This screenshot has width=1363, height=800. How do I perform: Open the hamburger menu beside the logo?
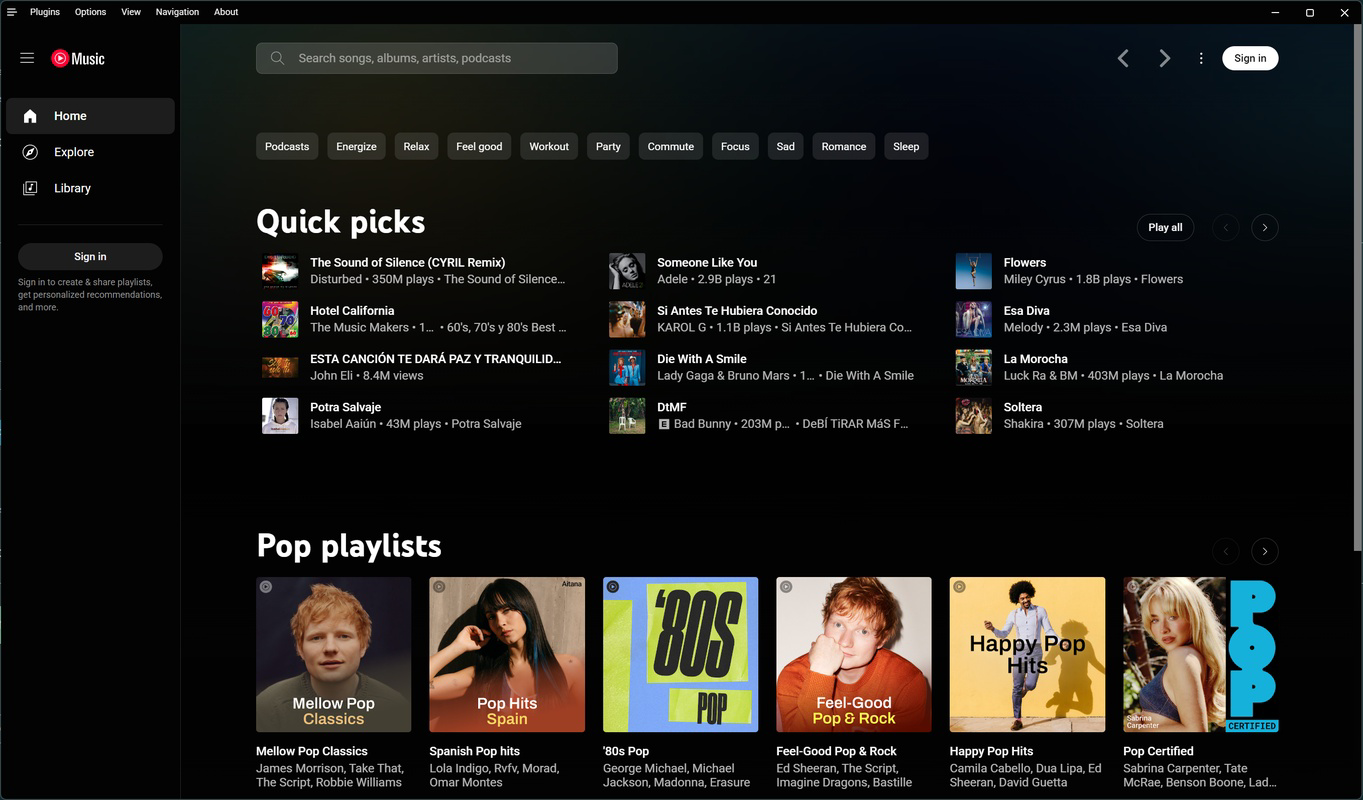click(x=27, y=57)
